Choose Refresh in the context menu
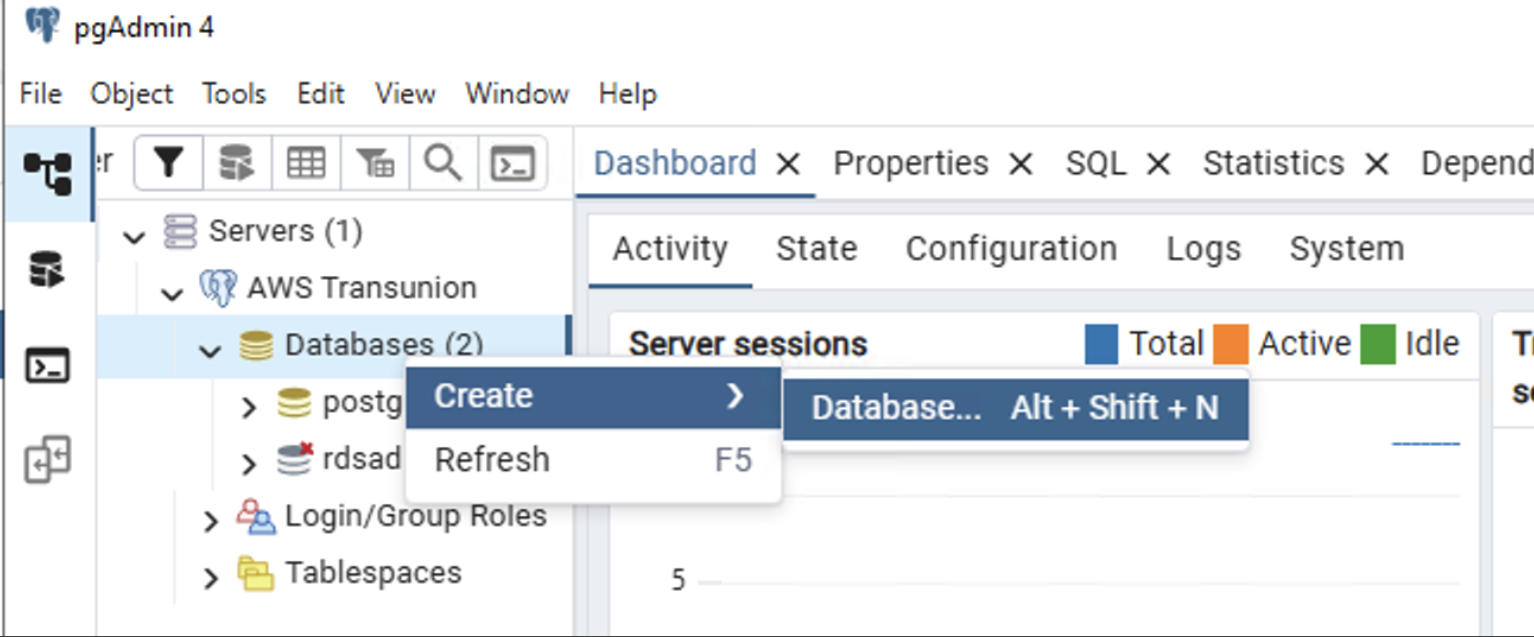 click(x=593, y=460)
